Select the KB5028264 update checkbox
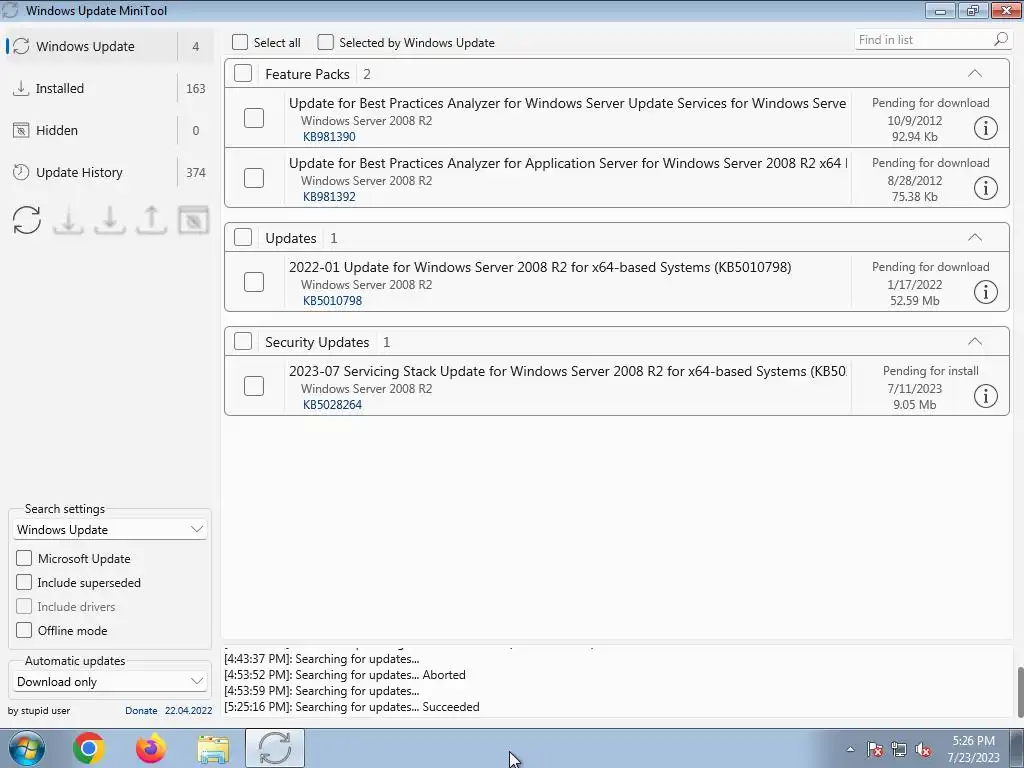This screenshot has width=1024, height=768. coord(254,386)
